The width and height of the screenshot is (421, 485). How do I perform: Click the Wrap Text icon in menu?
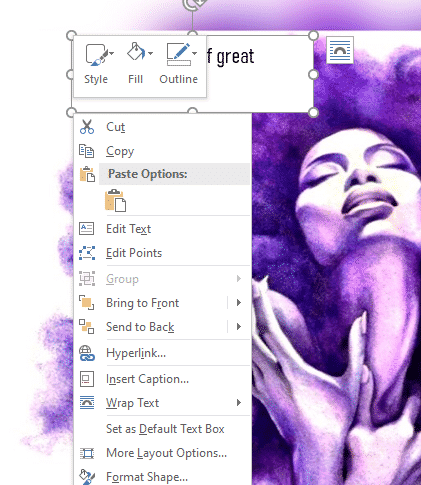point(87,403)
